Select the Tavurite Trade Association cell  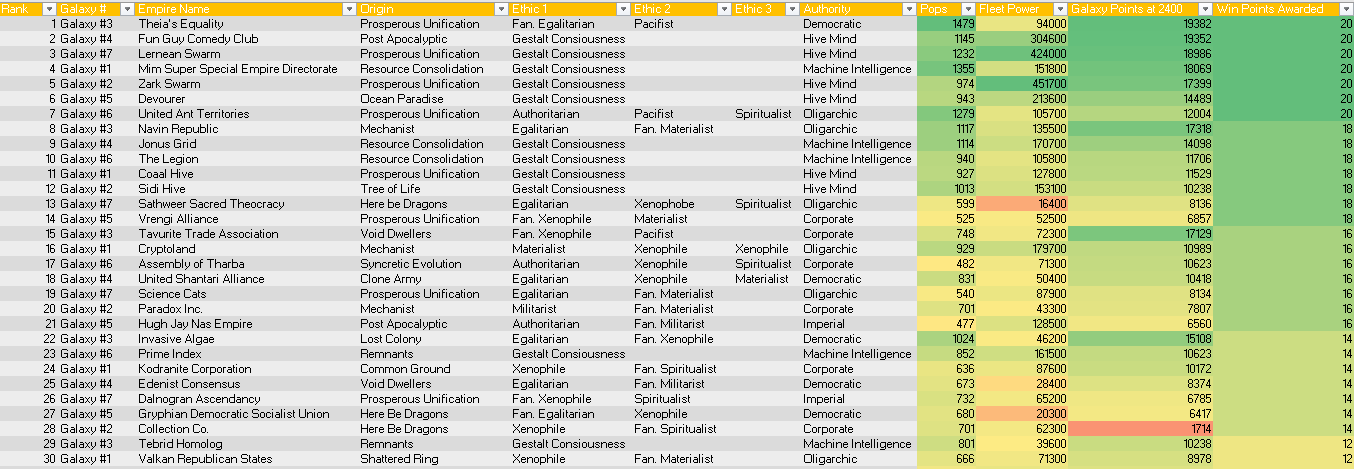click(x=246, y=234)
